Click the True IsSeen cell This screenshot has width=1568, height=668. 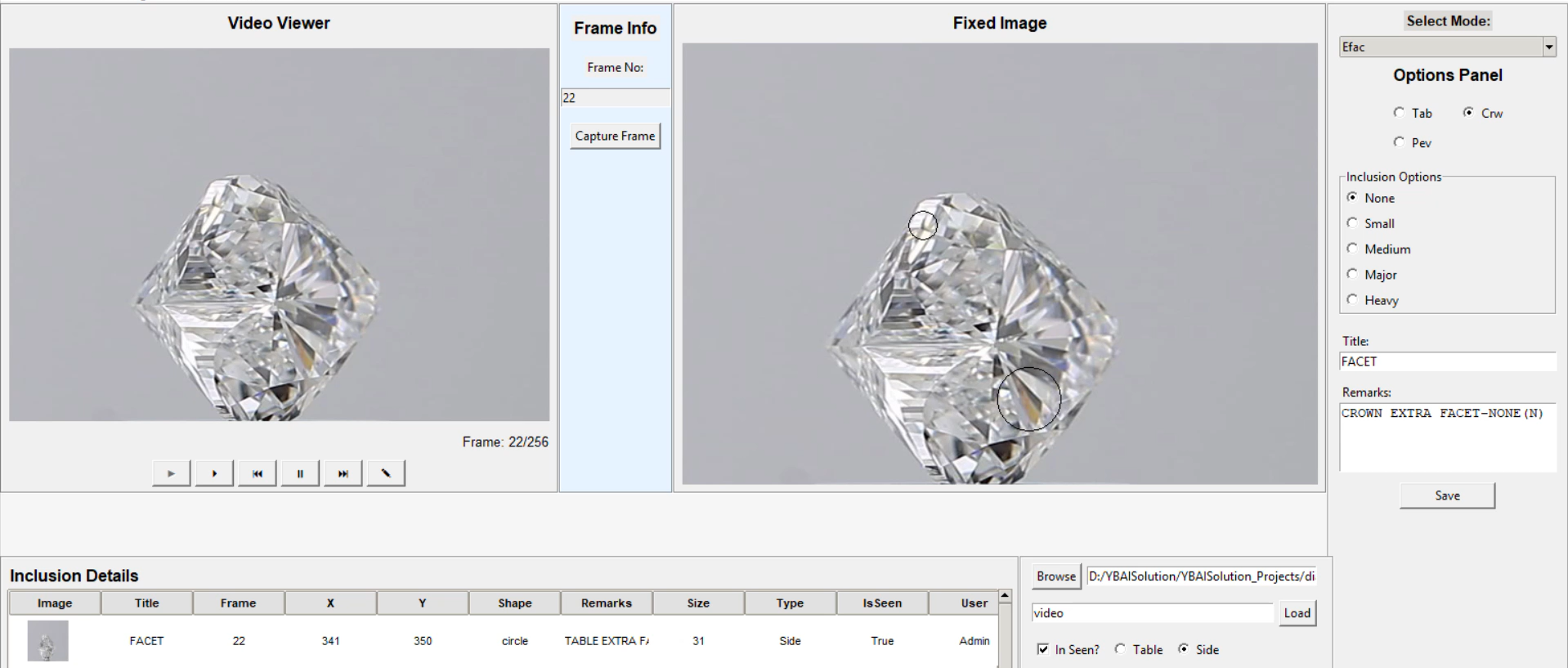pyautogui.click(x=882, y=641)
